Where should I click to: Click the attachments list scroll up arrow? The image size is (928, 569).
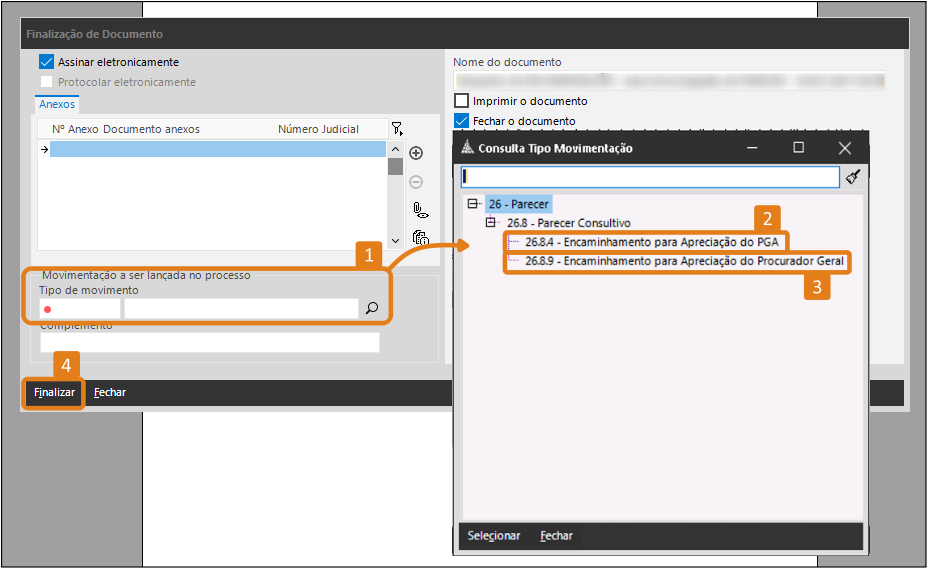(x=395, y=149)
